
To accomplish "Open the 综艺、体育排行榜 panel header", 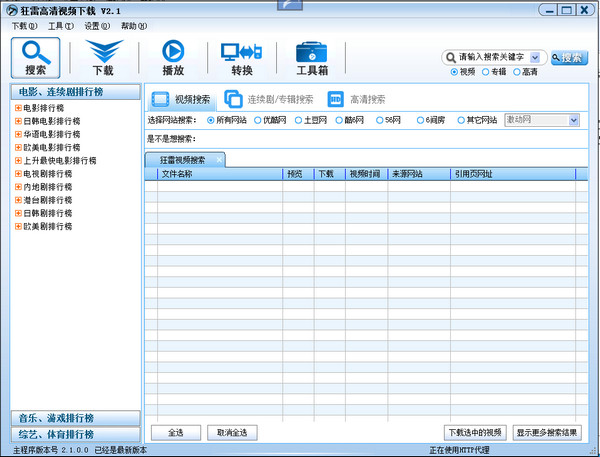I will point(75,434).
